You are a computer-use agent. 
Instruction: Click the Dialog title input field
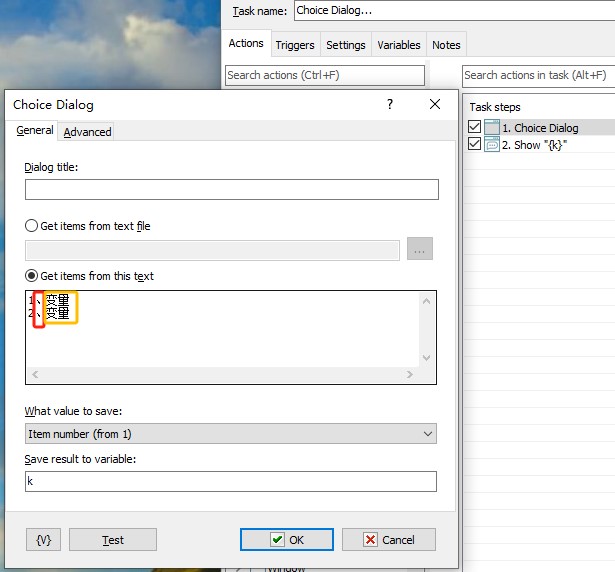click(231, 190)
